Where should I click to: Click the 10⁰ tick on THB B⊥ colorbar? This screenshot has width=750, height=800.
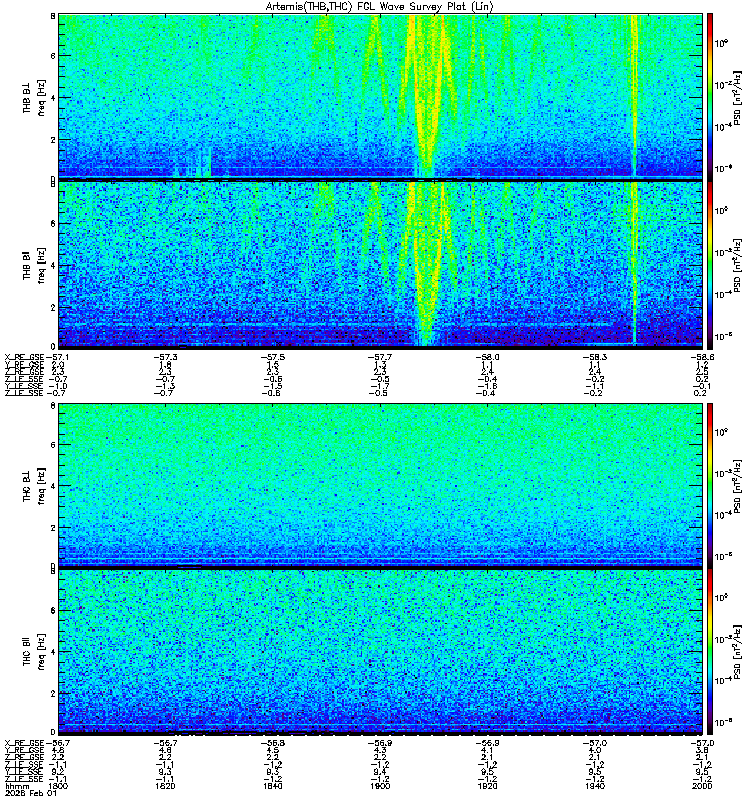point(721,43)
